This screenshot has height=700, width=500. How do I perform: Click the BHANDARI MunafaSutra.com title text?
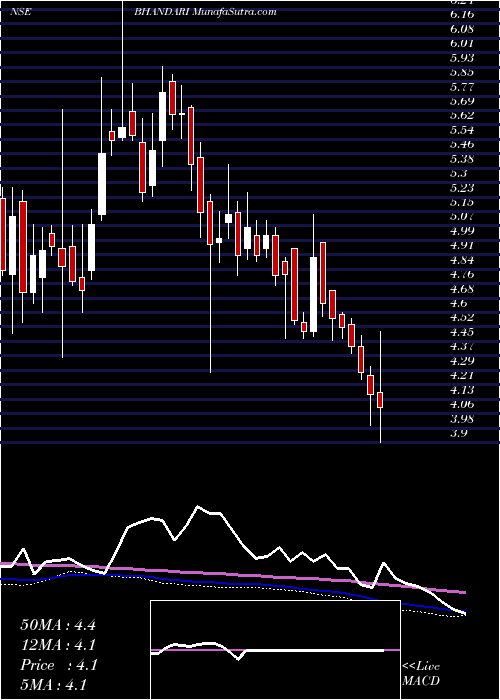[x=205, y=12]
